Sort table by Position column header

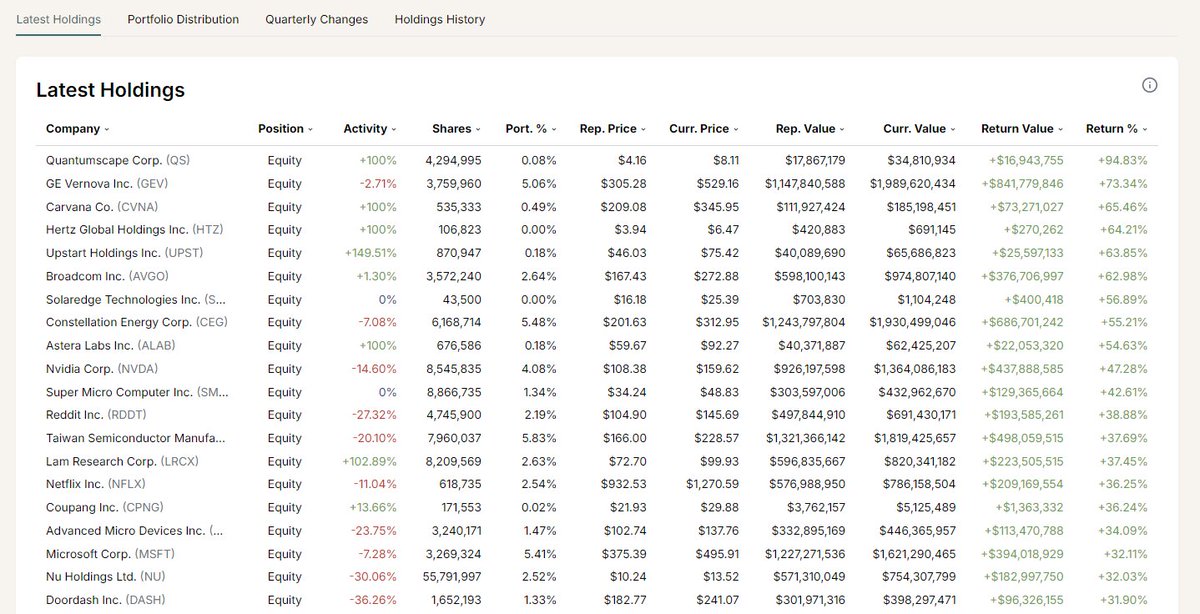coord(285,129)
